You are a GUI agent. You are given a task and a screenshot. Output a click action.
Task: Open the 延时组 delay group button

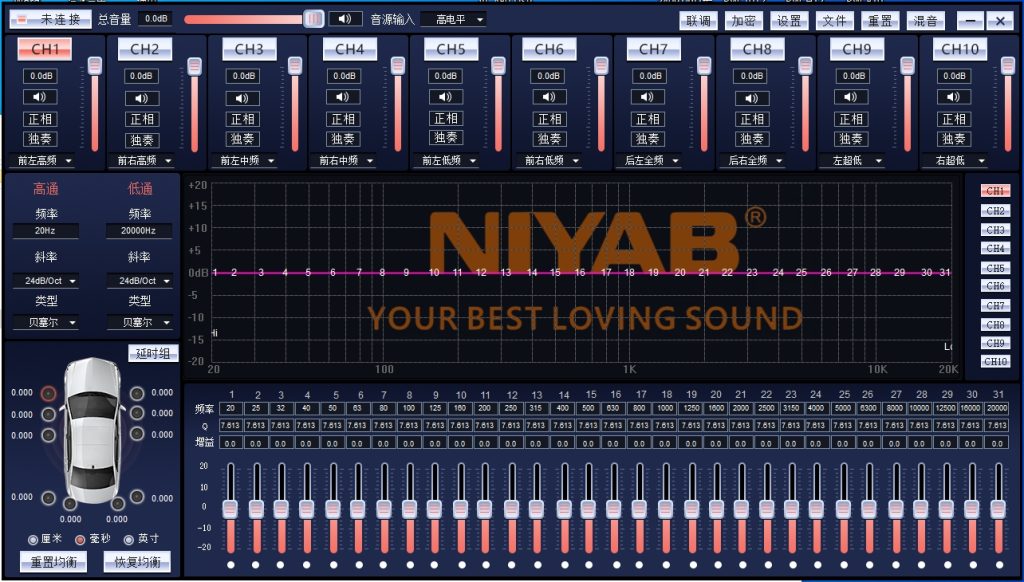(153, 353)
